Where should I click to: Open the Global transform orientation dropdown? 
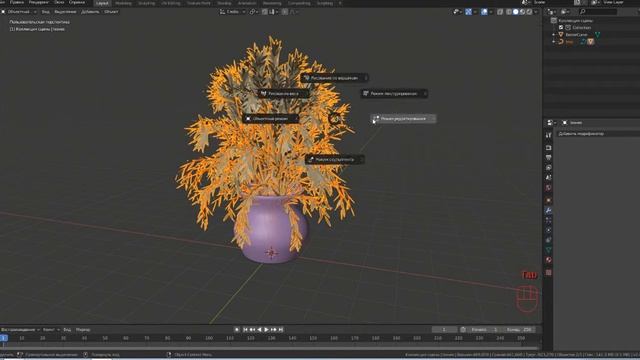(233, 12)
